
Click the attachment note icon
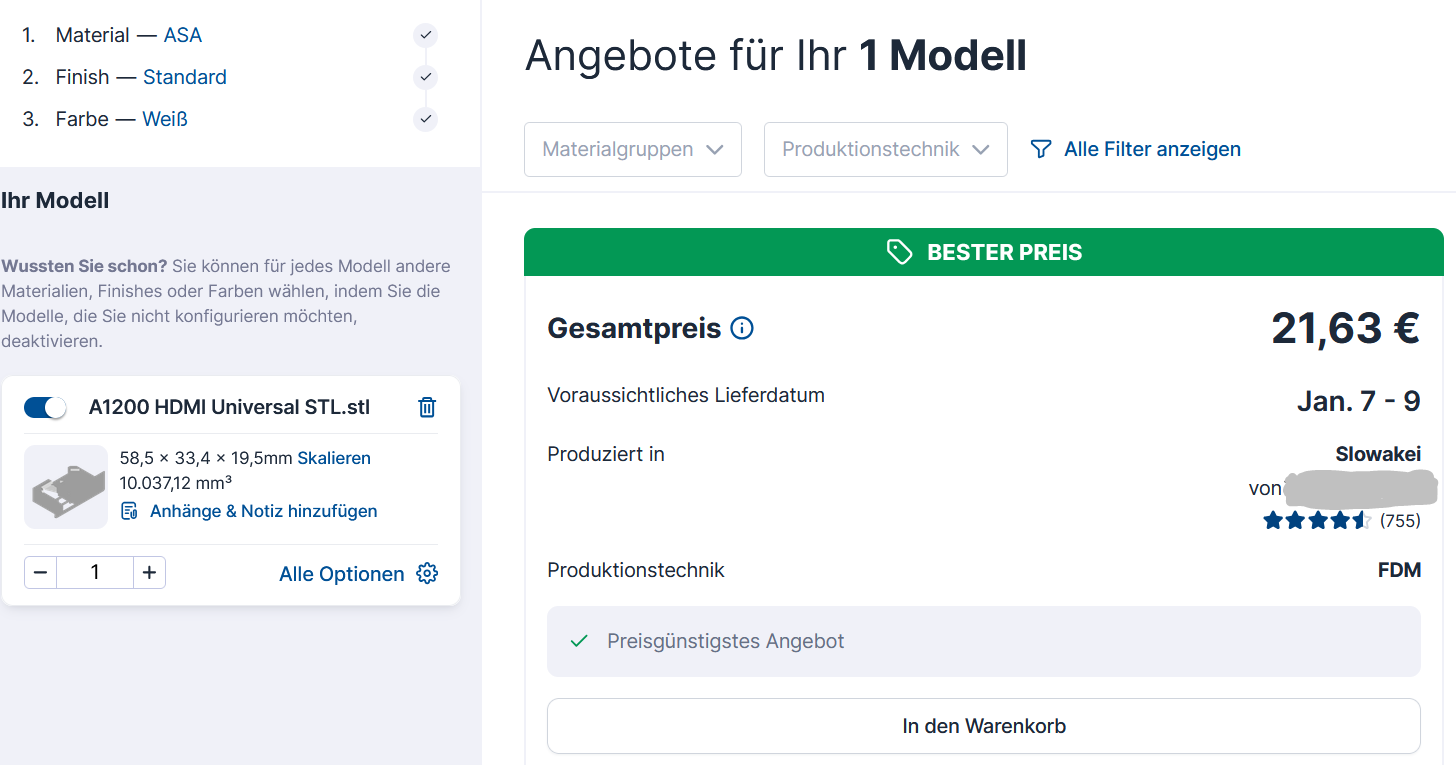click(x=129, y=511)
